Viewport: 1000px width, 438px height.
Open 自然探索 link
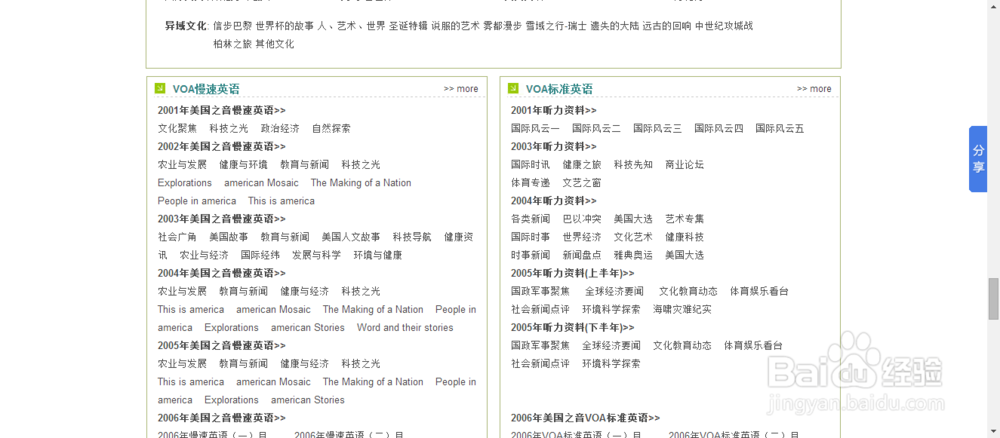pos(331,128)
